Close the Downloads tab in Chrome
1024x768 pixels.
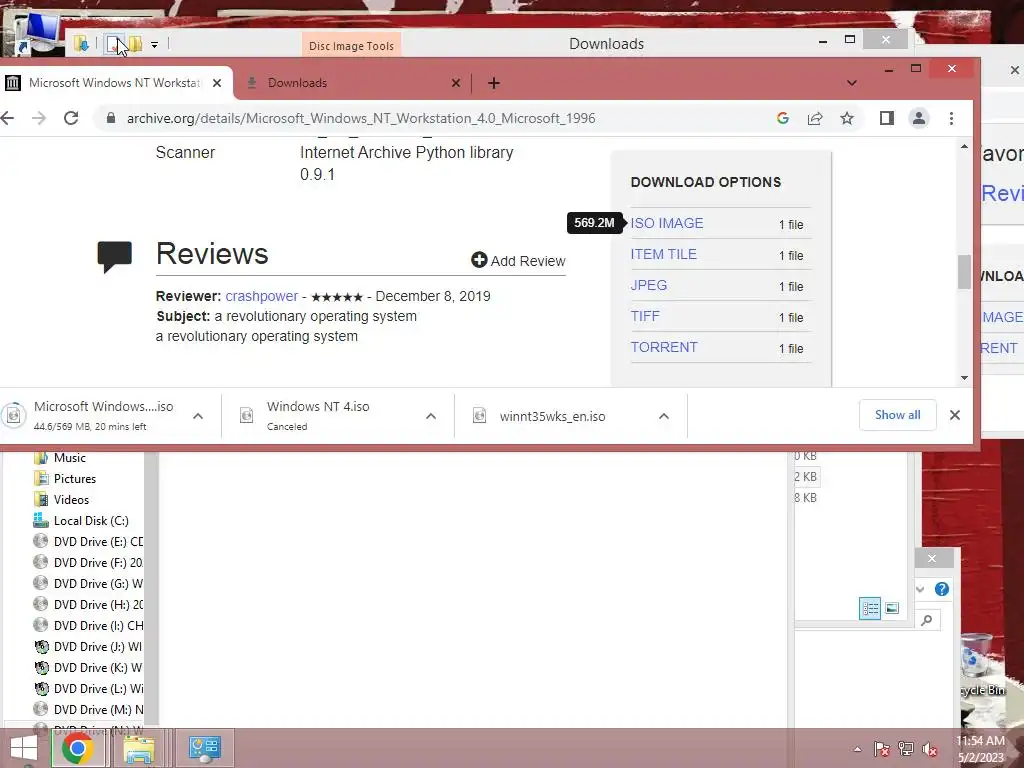(x=456, y=83)
